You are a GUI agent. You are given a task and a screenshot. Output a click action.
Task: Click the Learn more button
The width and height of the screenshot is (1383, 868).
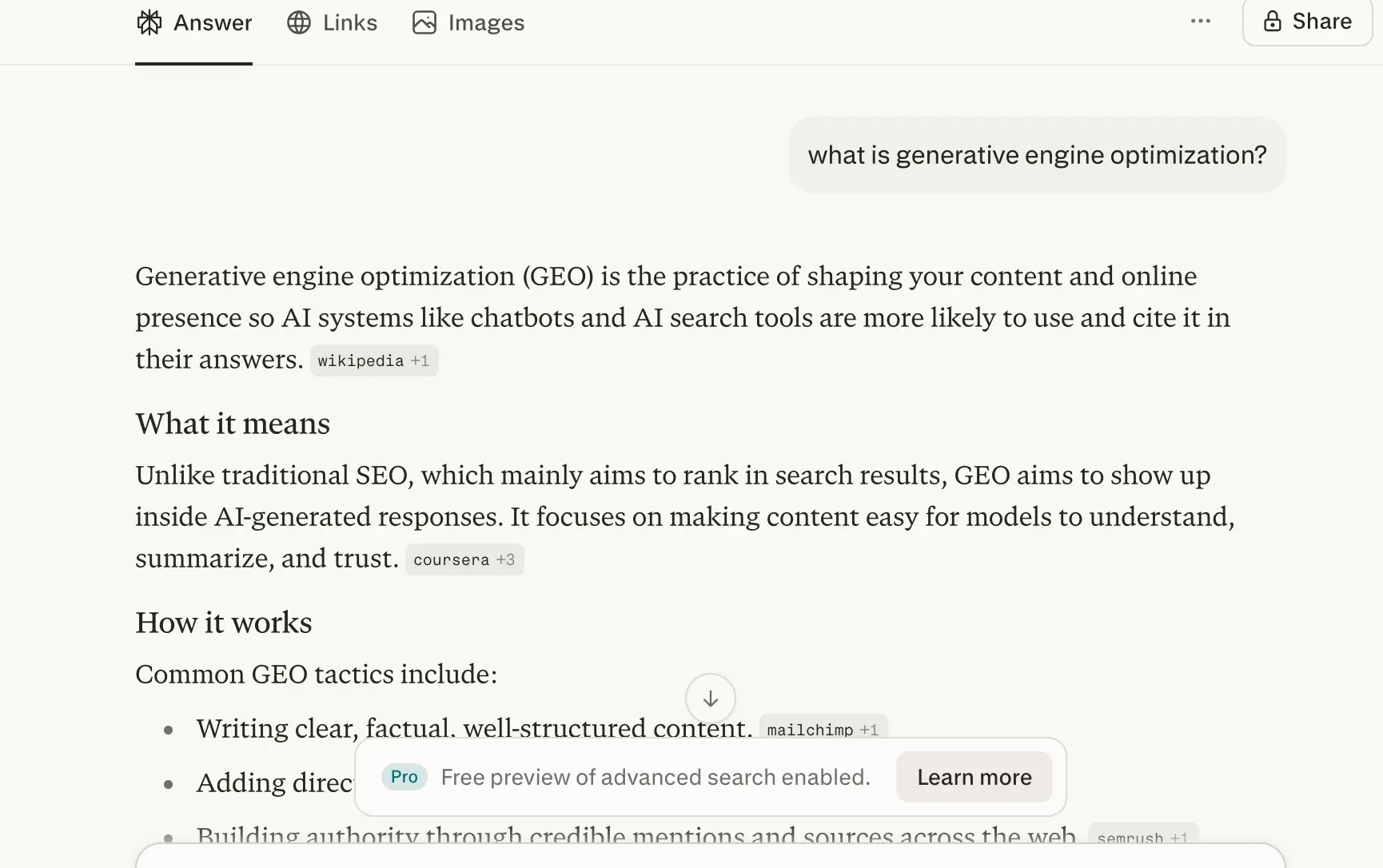point(974,777)
